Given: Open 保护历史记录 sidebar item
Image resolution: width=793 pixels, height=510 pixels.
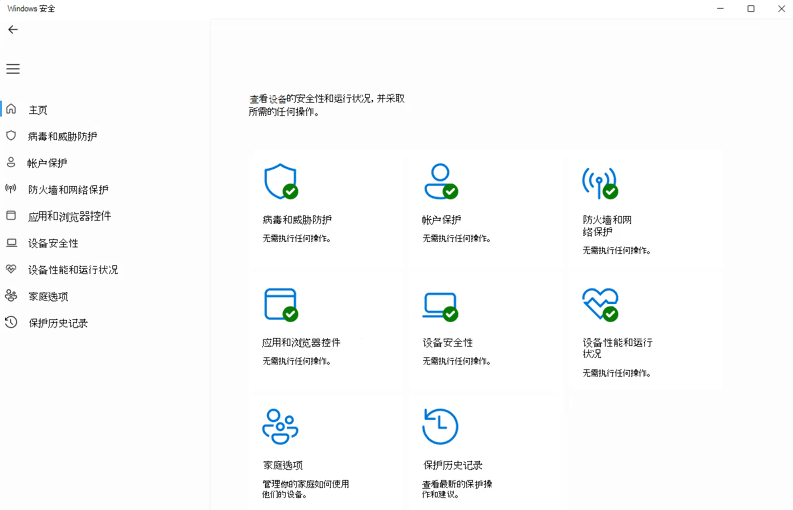Looking at the screenshot, I should point(58,323).
